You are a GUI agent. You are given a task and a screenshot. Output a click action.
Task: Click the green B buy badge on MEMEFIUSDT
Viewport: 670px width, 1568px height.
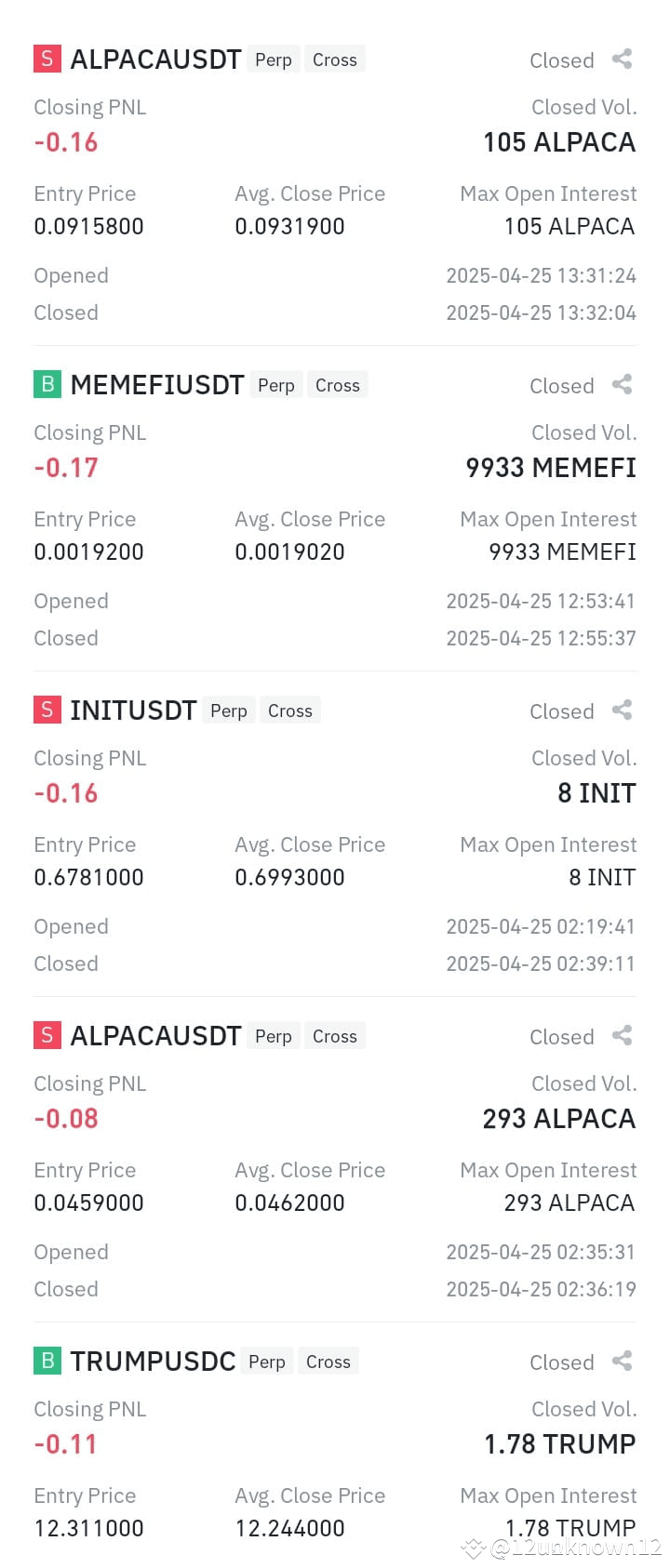point(47,384)
